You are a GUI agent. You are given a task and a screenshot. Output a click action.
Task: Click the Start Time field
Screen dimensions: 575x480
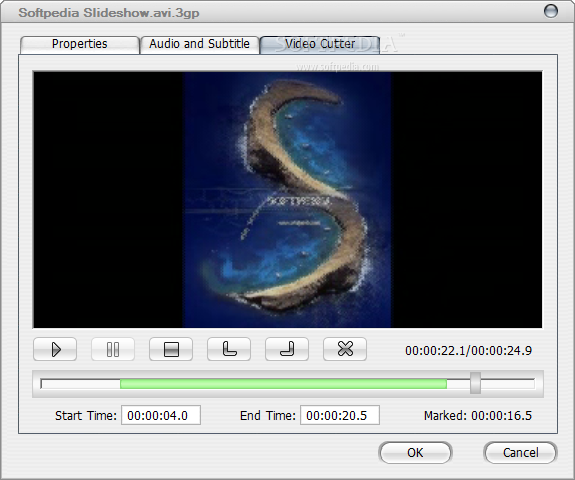[x=161, y=415]
